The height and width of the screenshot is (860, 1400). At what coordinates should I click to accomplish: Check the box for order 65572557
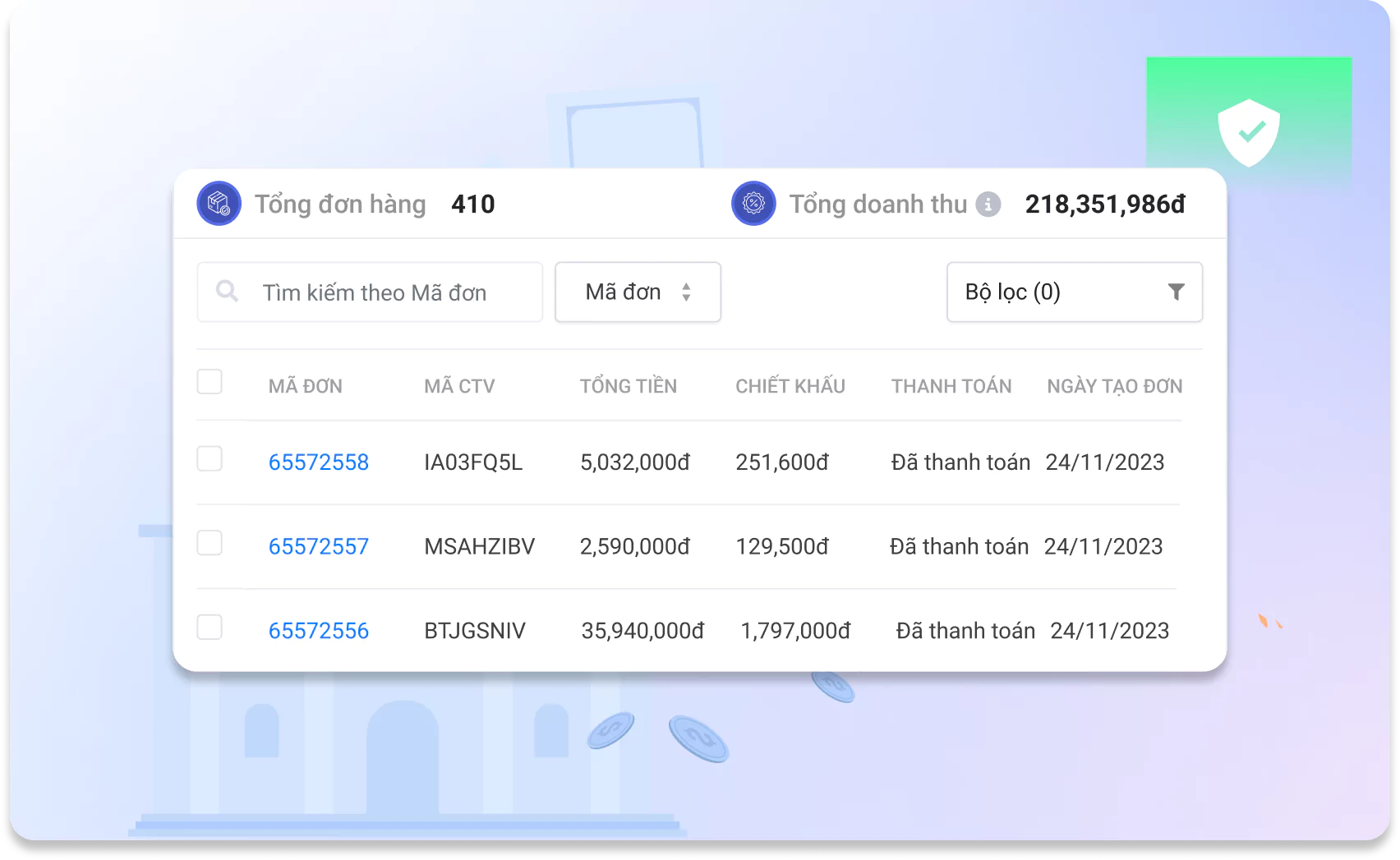tap(210, 543)
